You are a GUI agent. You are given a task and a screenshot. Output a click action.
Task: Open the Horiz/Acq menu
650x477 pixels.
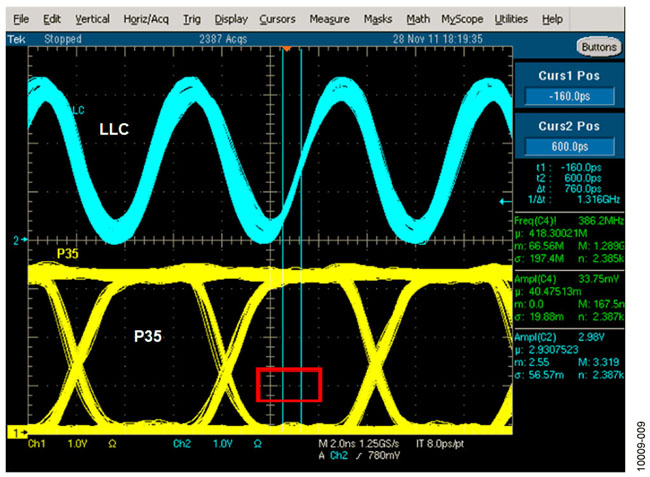click(146, 19)
